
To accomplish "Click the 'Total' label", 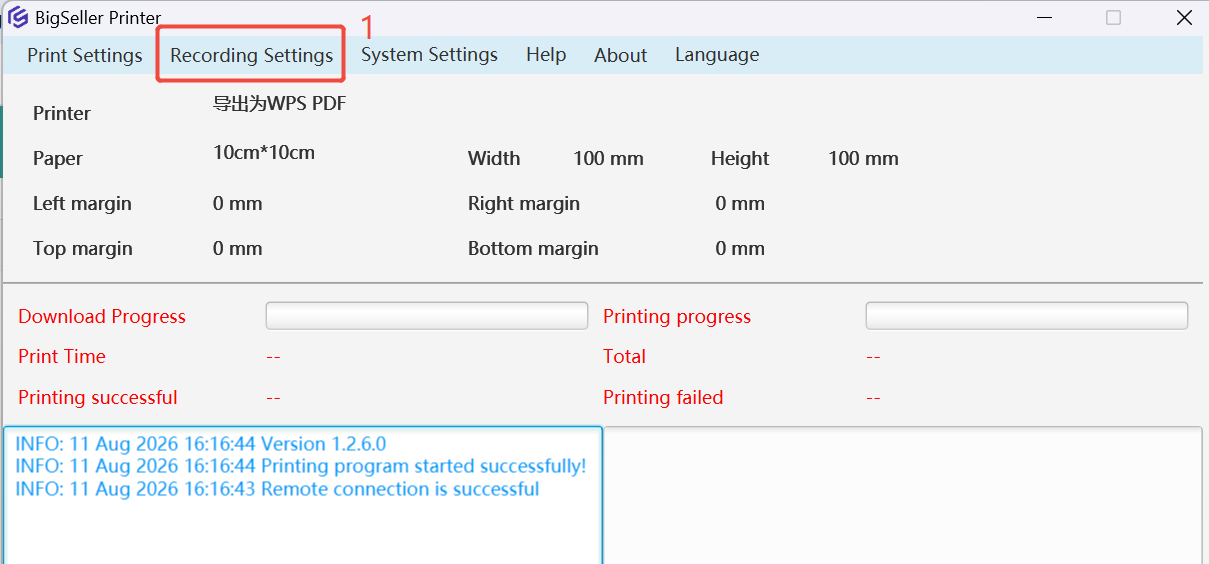I will click(624, 356).
